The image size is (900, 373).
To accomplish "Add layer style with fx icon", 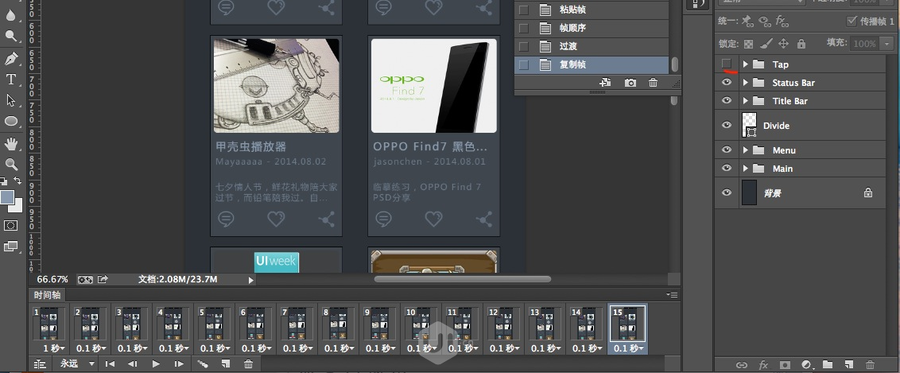I will coord(763,364).
